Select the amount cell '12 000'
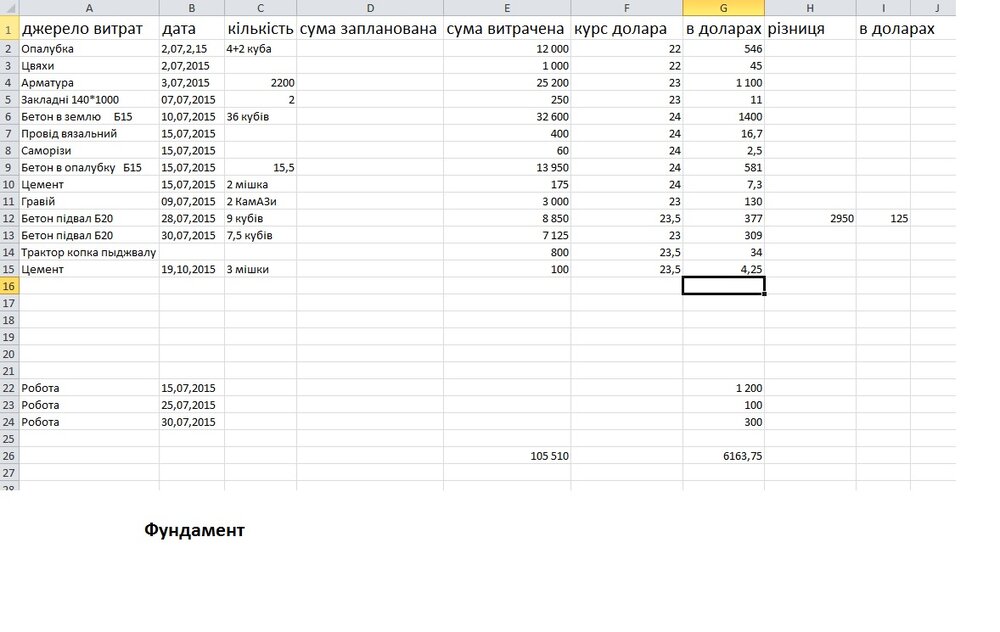Viewport: 1000px width, 632px height. pyautogui.click(x=507, y=49)
